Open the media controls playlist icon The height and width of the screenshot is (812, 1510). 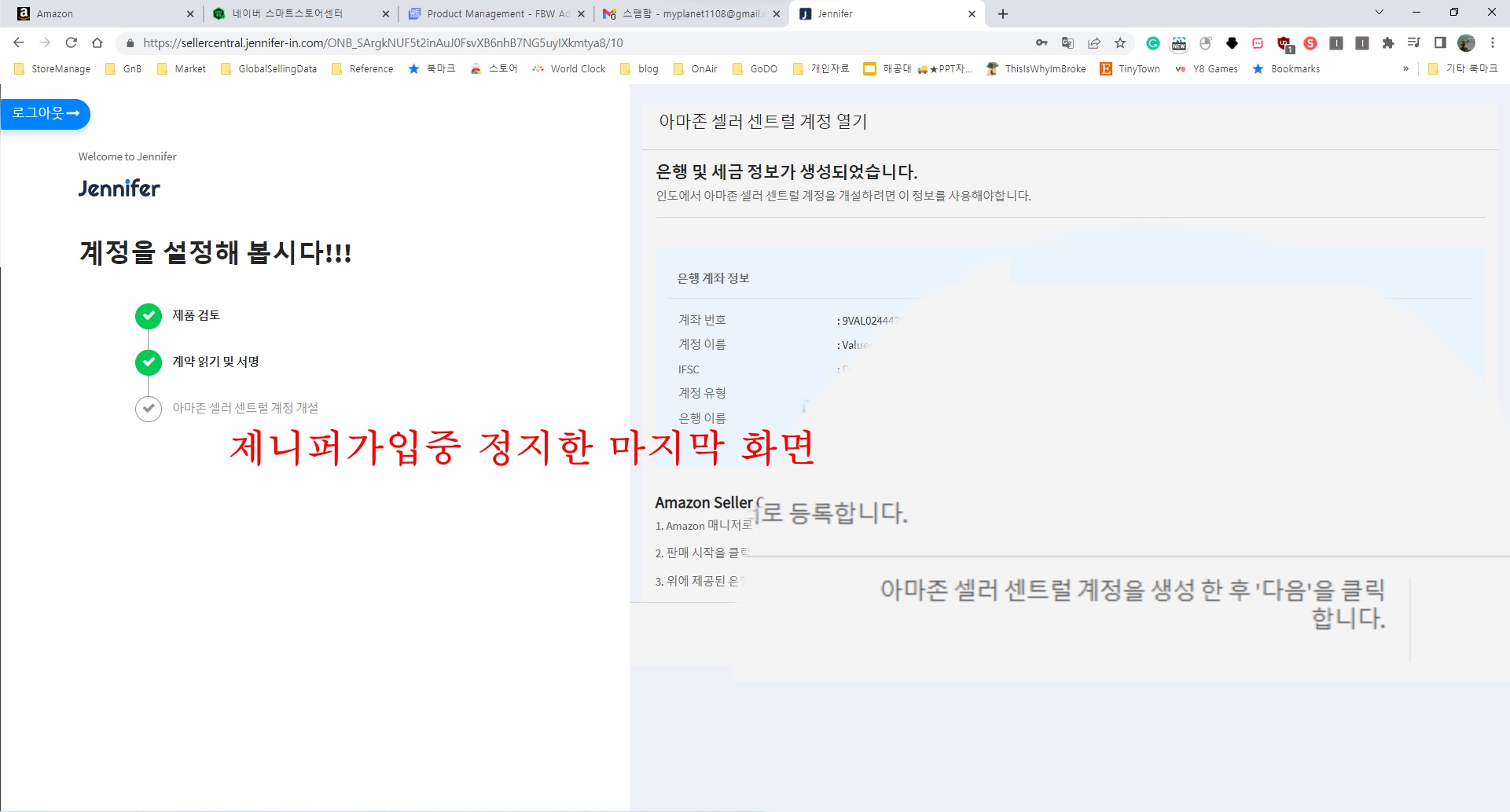(x=1414, y=43)
